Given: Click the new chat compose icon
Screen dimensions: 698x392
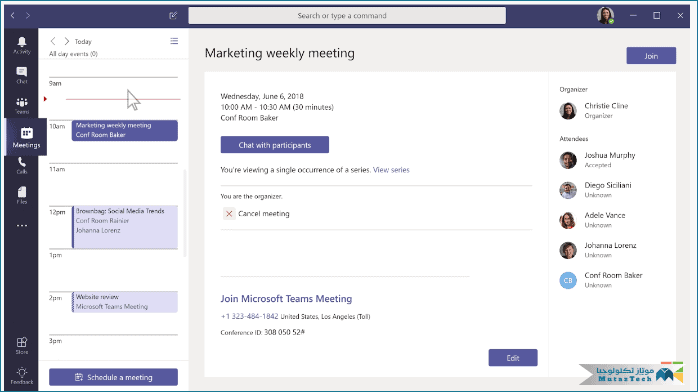Looking at the screenshot, I should (x=173, y=16).
